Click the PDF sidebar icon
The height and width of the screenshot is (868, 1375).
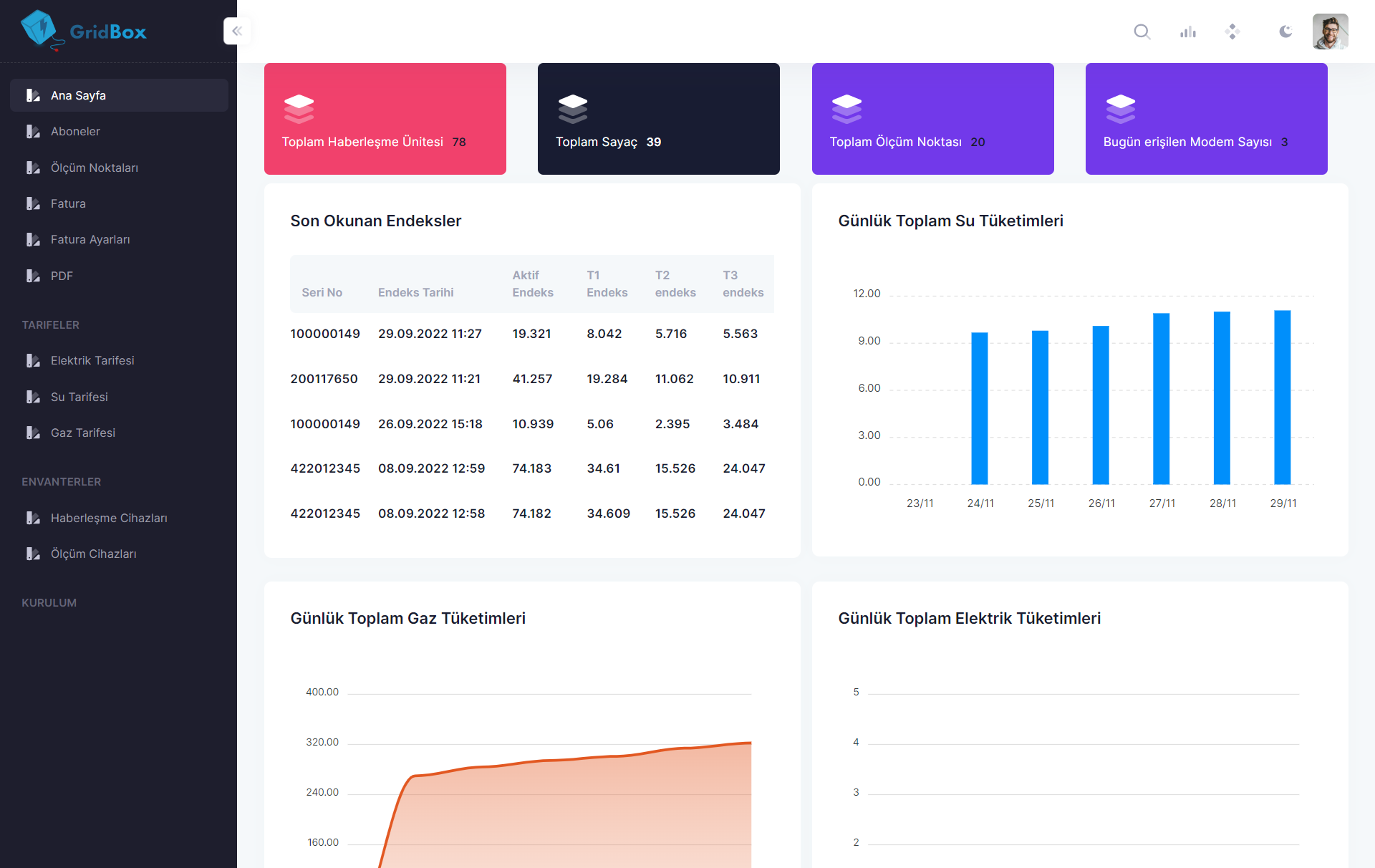point(33,276)
